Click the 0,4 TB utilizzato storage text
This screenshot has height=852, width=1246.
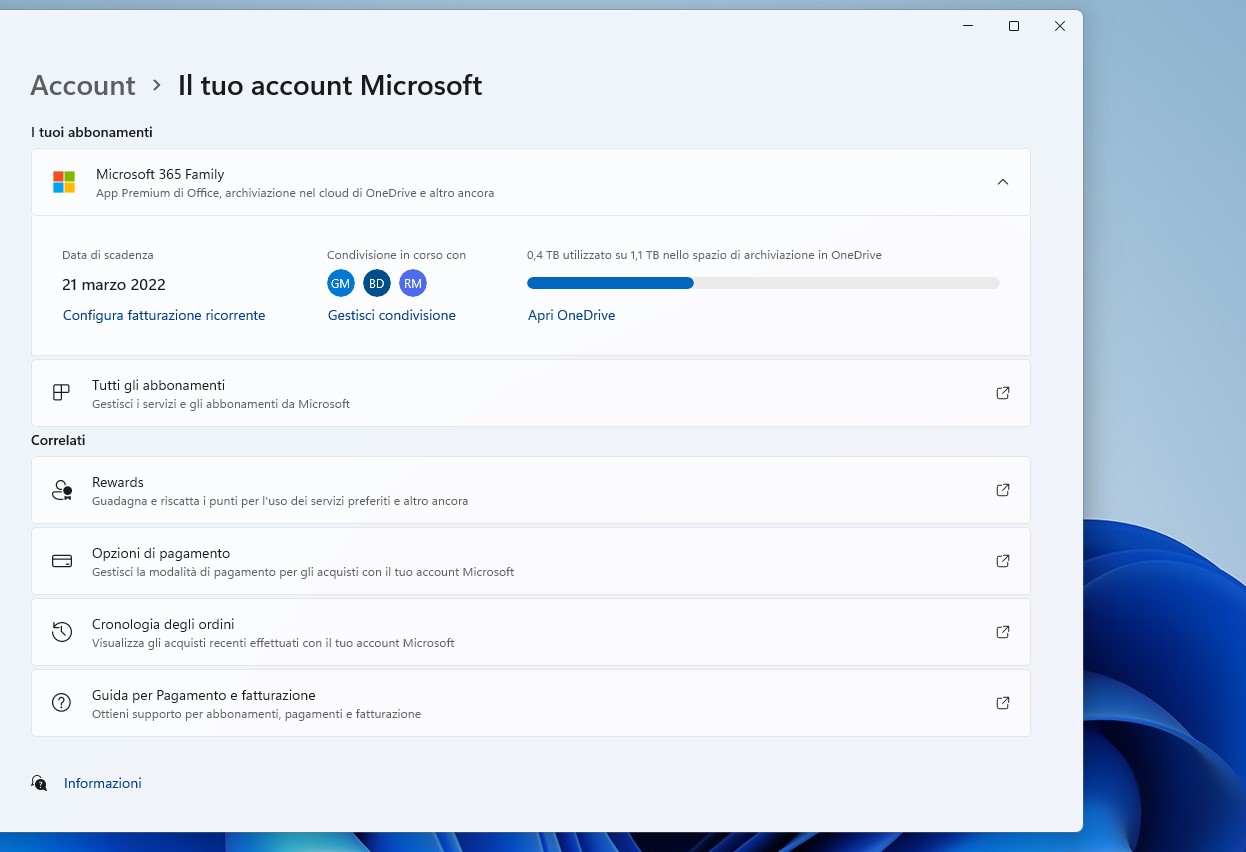pyautogui.click(x=704, y=255)
